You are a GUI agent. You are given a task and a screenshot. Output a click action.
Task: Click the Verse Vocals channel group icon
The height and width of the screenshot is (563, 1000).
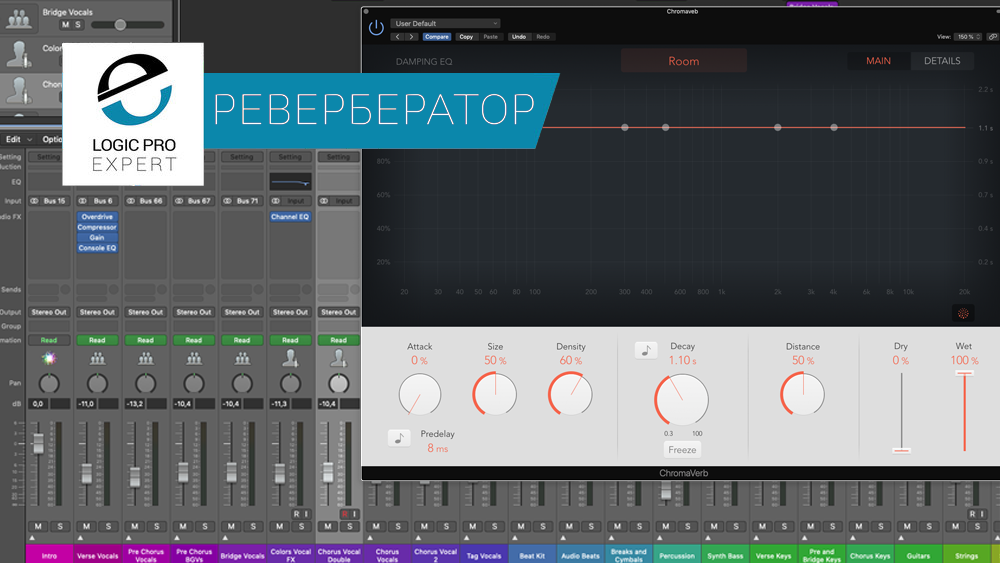97,358
